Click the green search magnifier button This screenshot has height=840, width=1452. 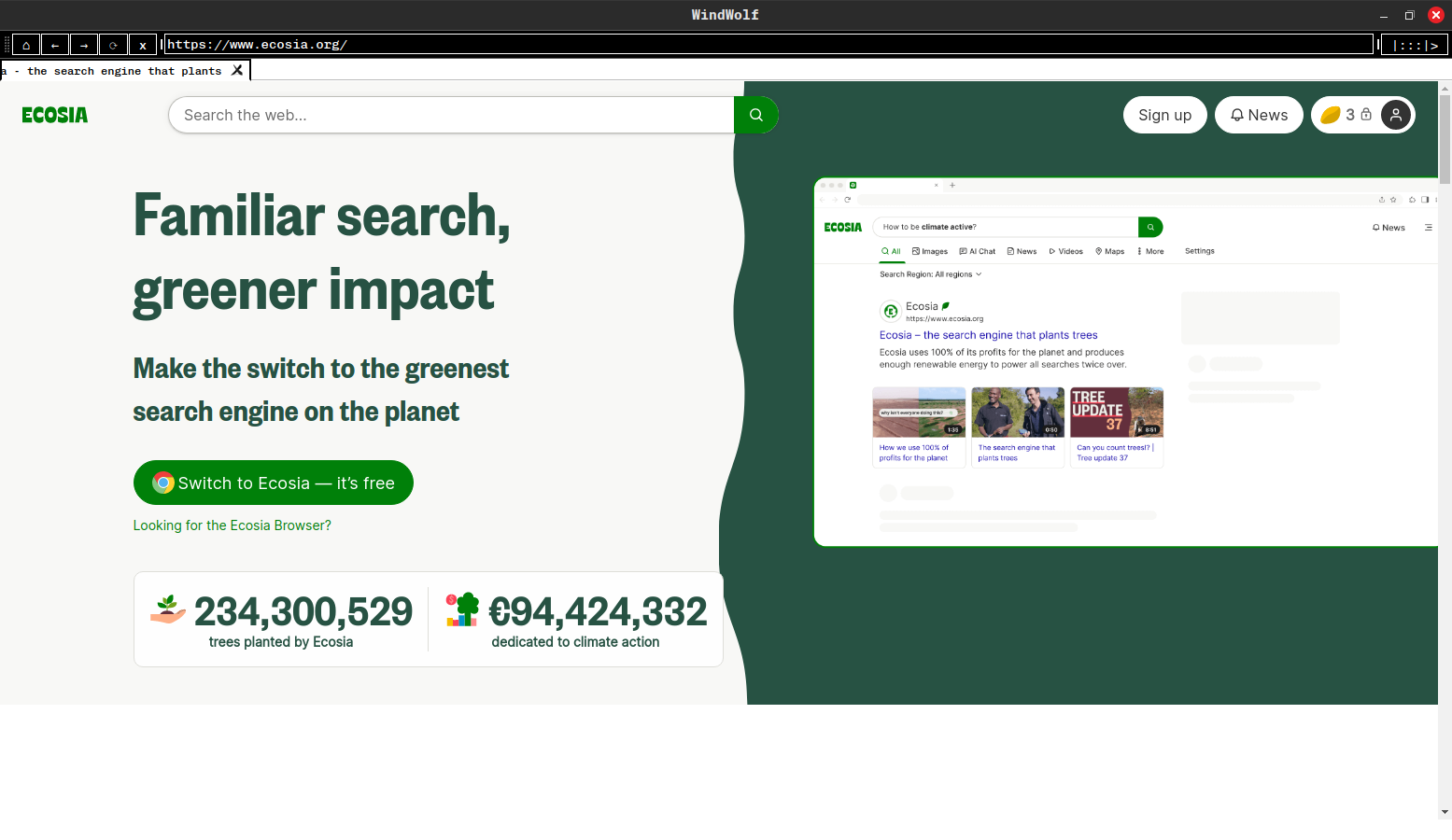pos(756,115)
